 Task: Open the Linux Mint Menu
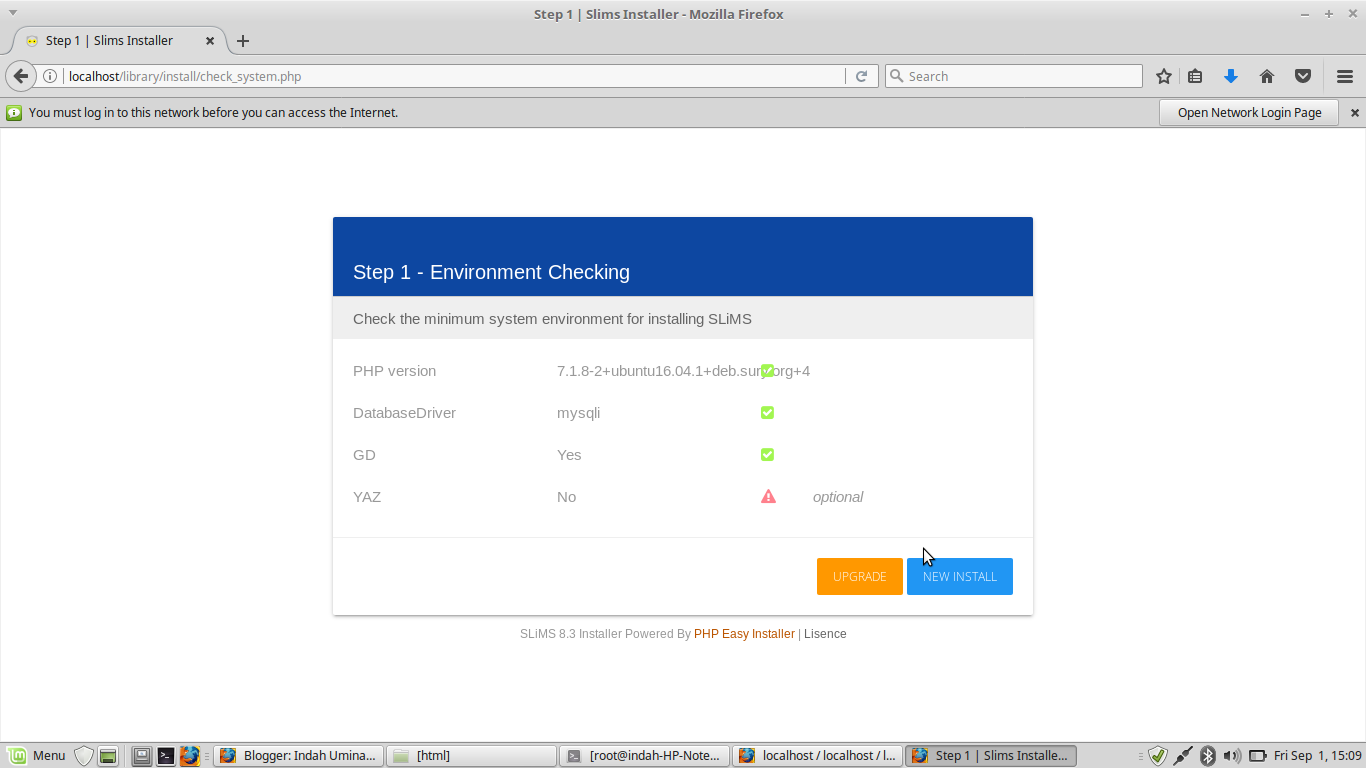coord(36,756)
